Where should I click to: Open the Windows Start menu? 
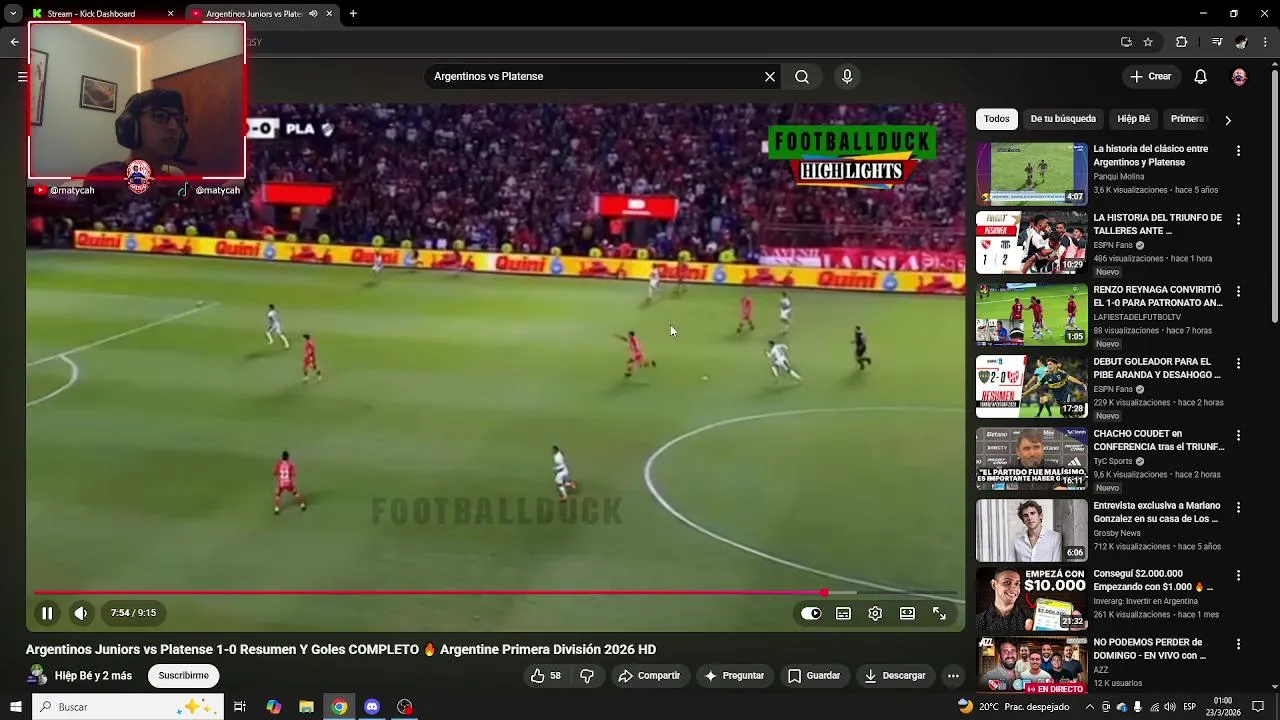16,707
